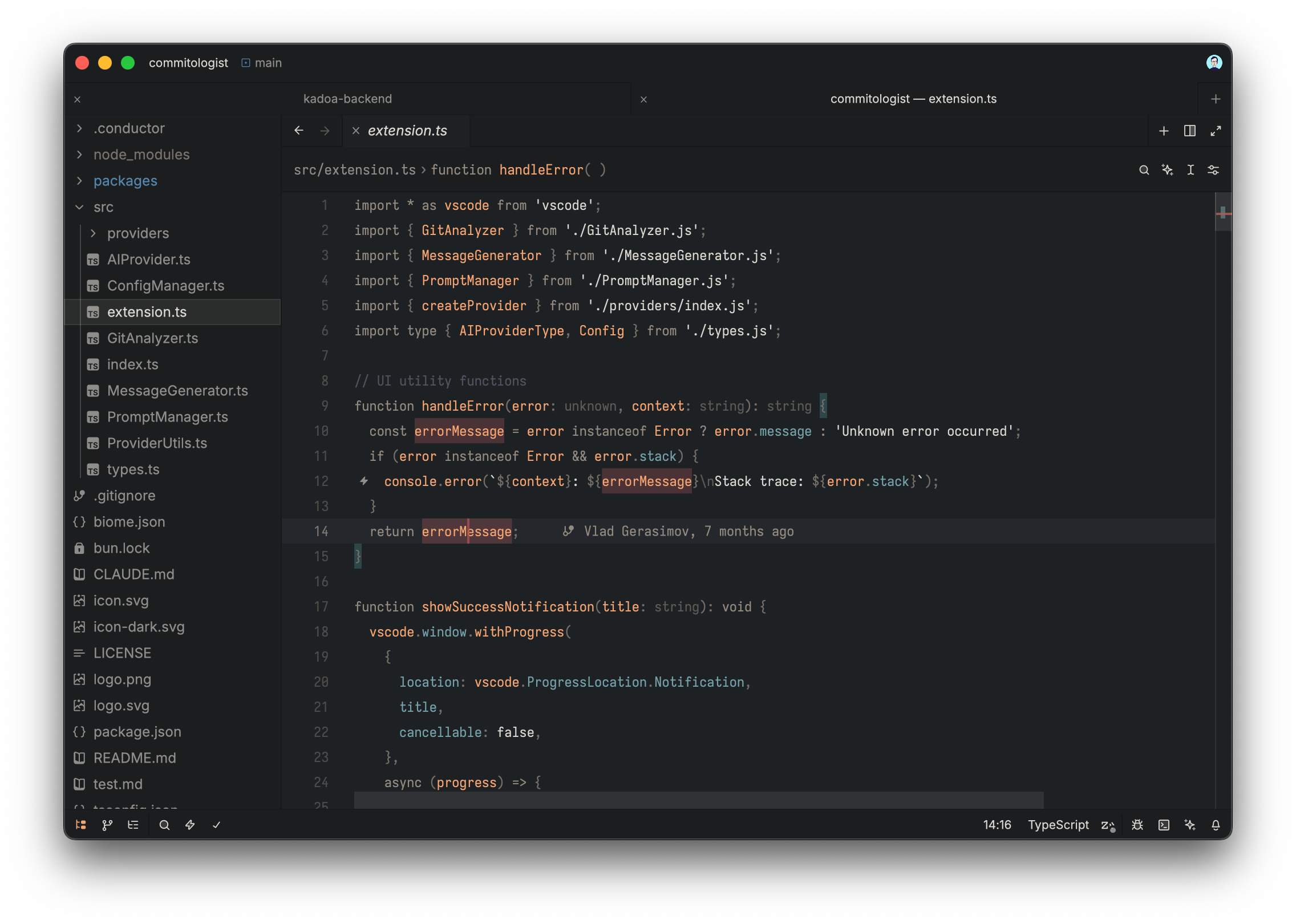Viewport: 1296px width, 924px height.
Task: Open the commitologist project name menu
Action: tap(188, 63)
